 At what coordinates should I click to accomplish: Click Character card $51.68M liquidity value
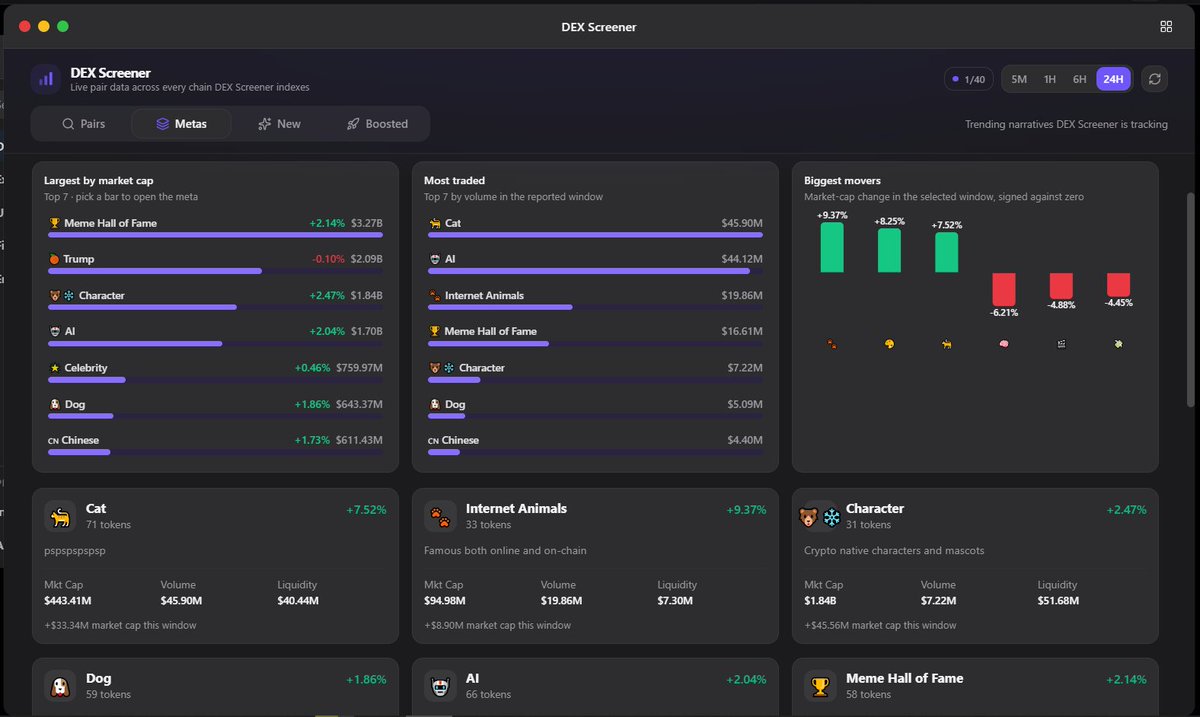coord(1060,600)
